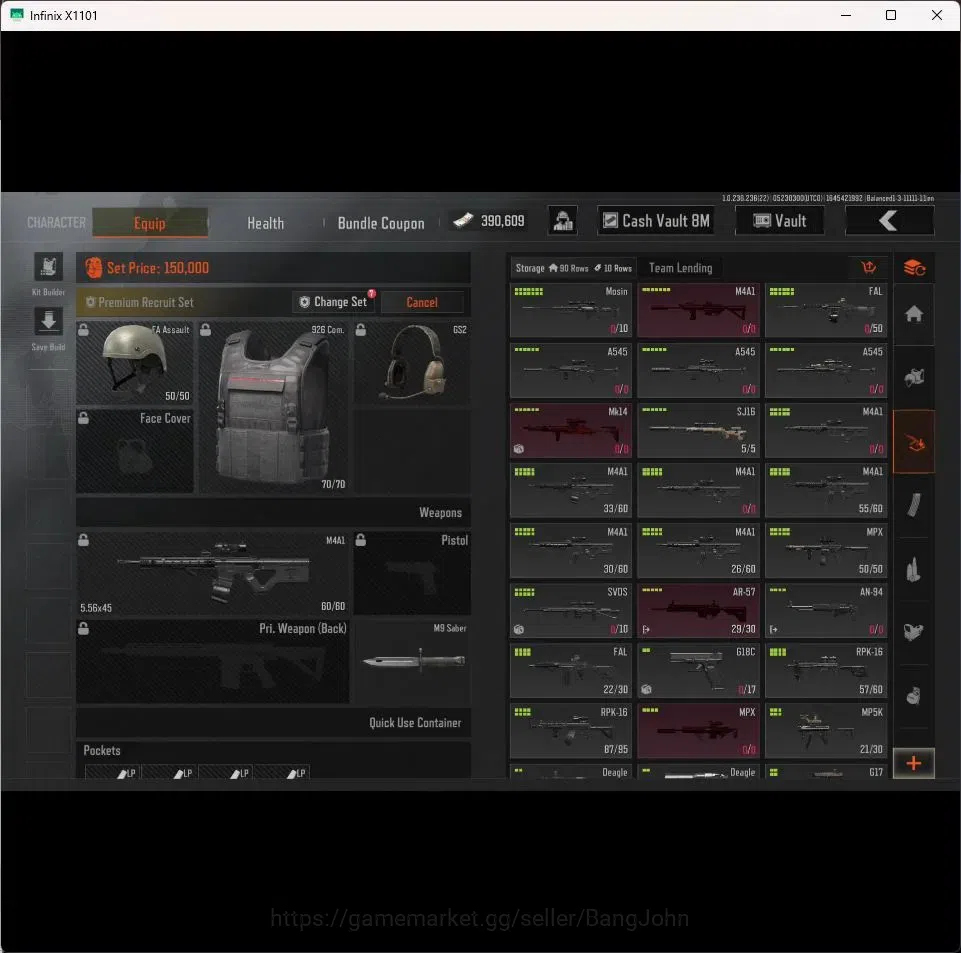Click the Change Set button
Viewport: 961px width, 953px height.
click(x=334, y=302)
